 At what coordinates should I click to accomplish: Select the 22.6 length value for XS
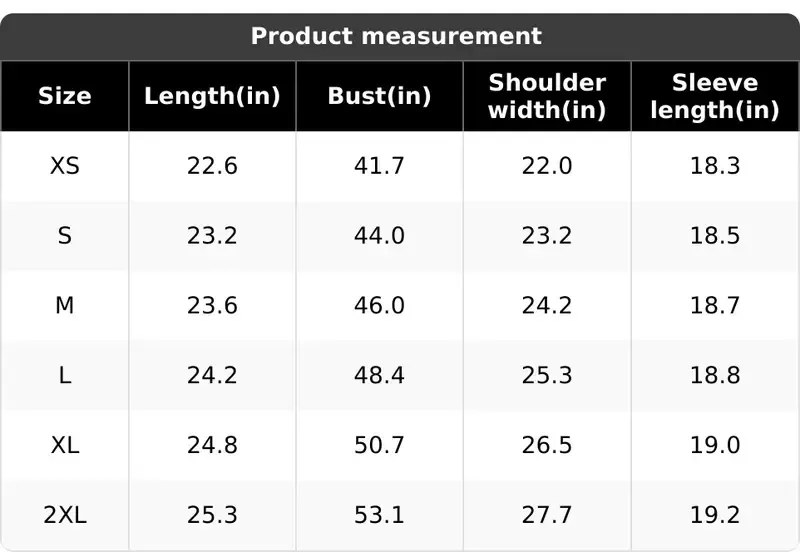(212, 166)
